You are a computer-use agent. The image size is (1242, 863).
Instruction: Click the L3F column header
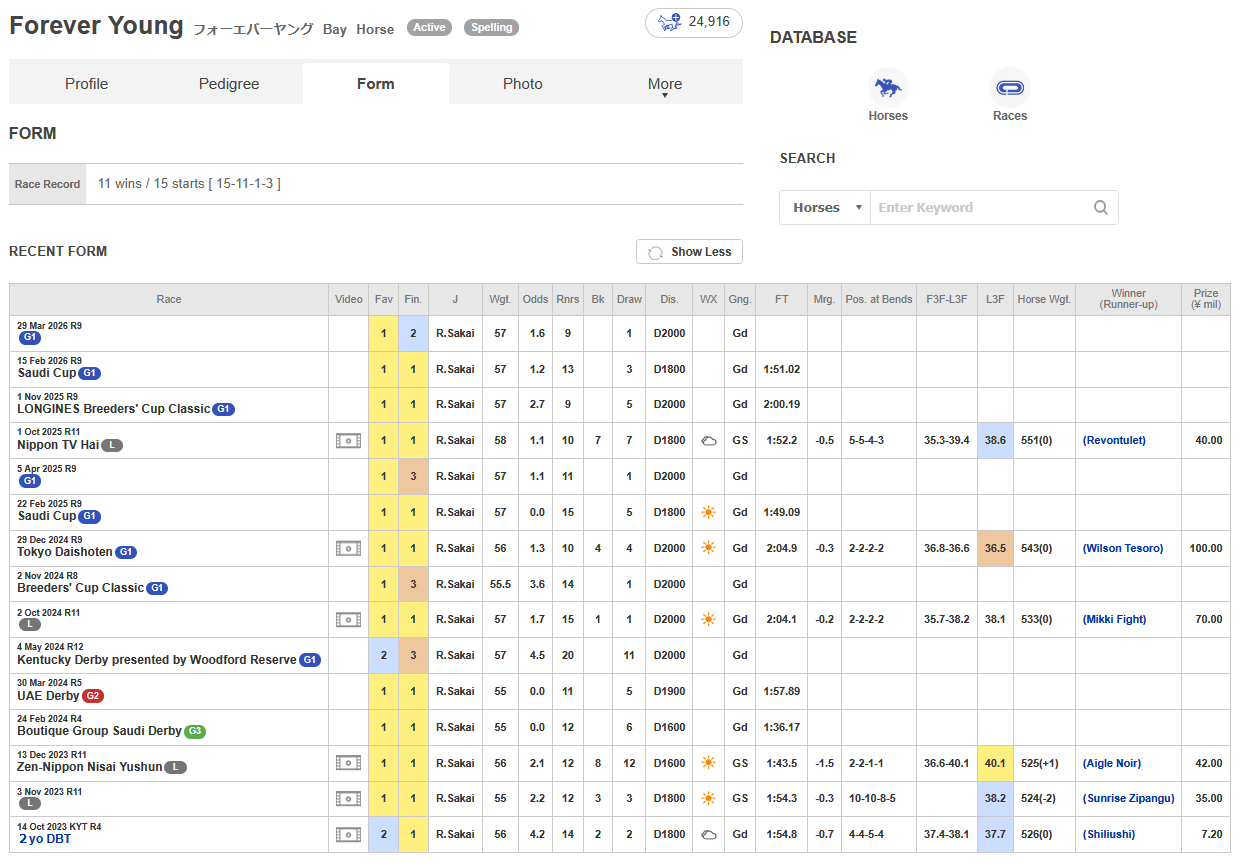[995, 300]
